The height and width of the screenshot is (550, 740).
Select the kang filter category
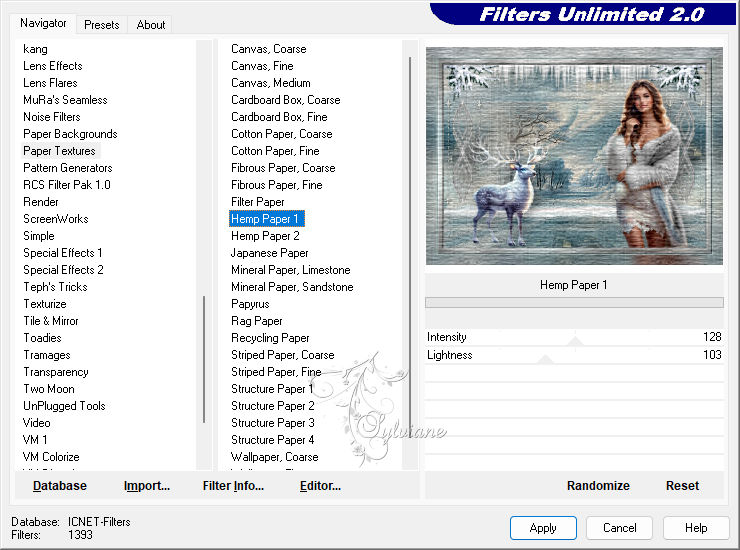point(35,49)
